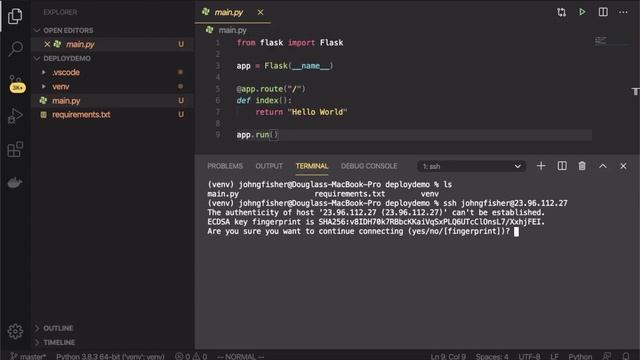Switch to the Debug Console tab
Image resolution: width=640 pixels, height=360 pixels.
(369, 166)
